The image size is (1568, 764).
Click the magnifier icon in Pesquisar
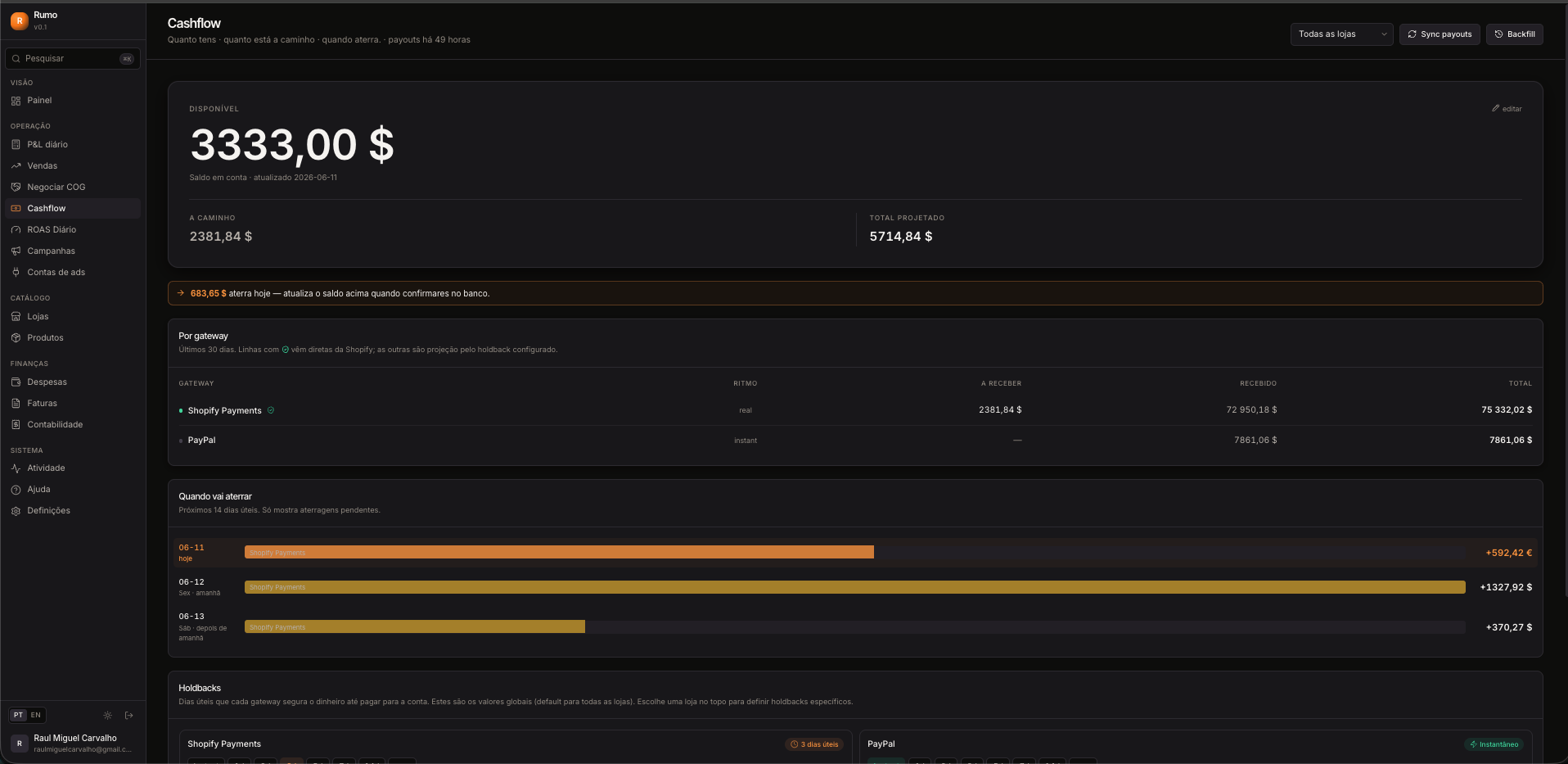point(16,59)
